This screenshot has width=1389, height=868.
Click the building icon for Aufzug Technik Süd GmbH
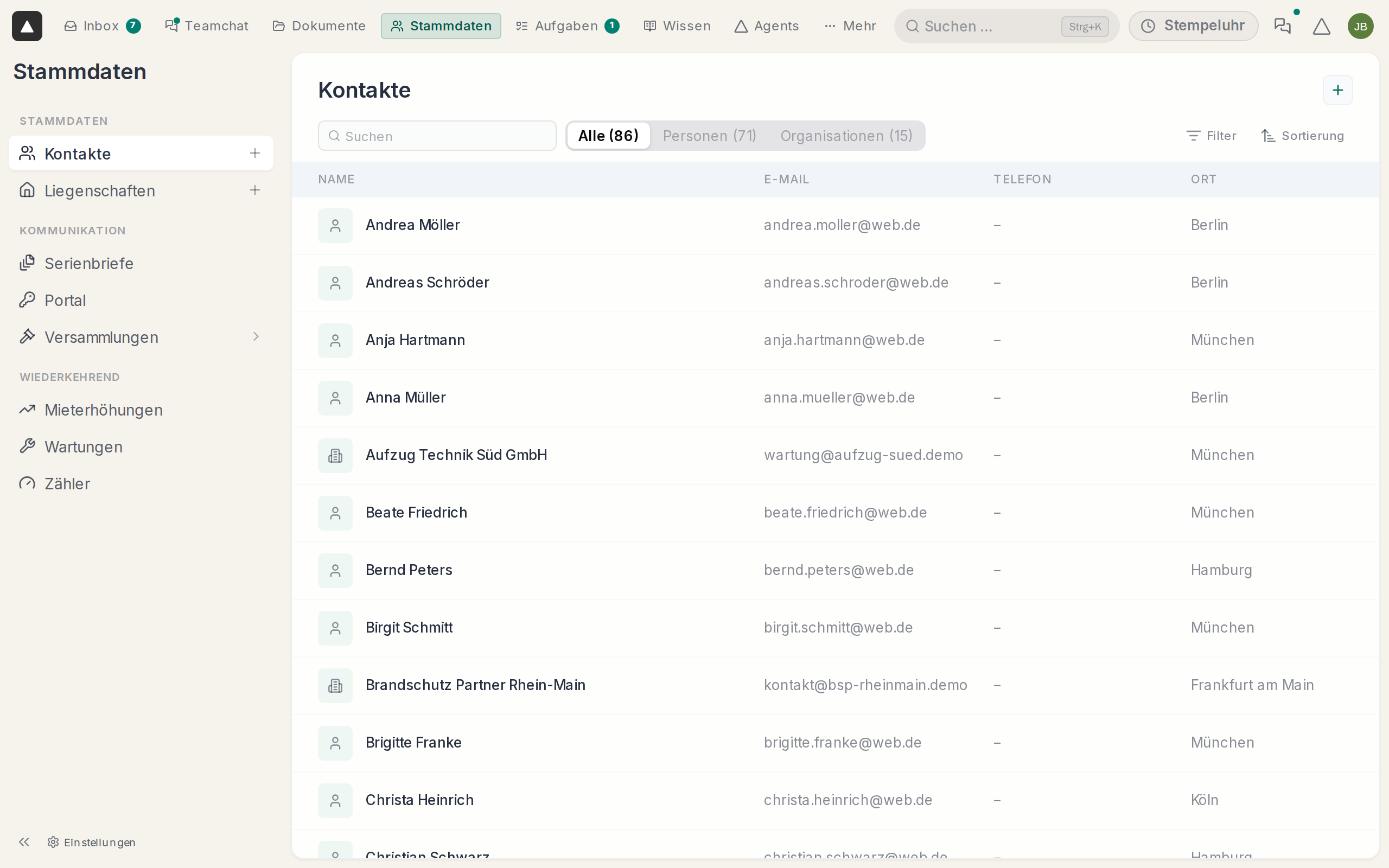(x=335, y=455)
